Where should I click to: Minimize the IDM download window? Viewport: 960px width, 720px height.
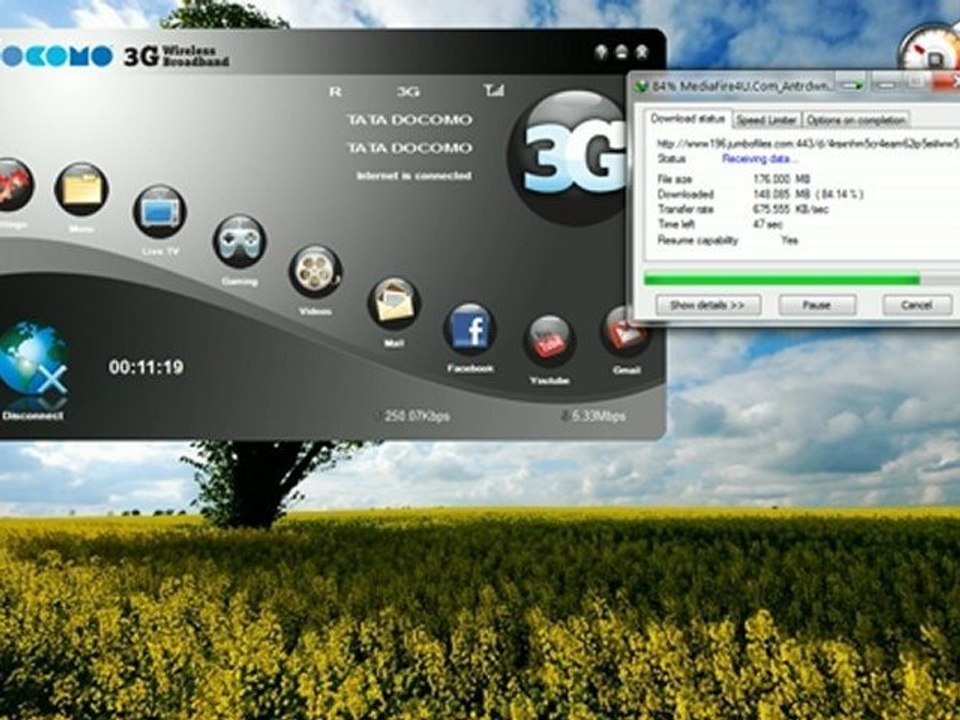(x=887, y=84)
